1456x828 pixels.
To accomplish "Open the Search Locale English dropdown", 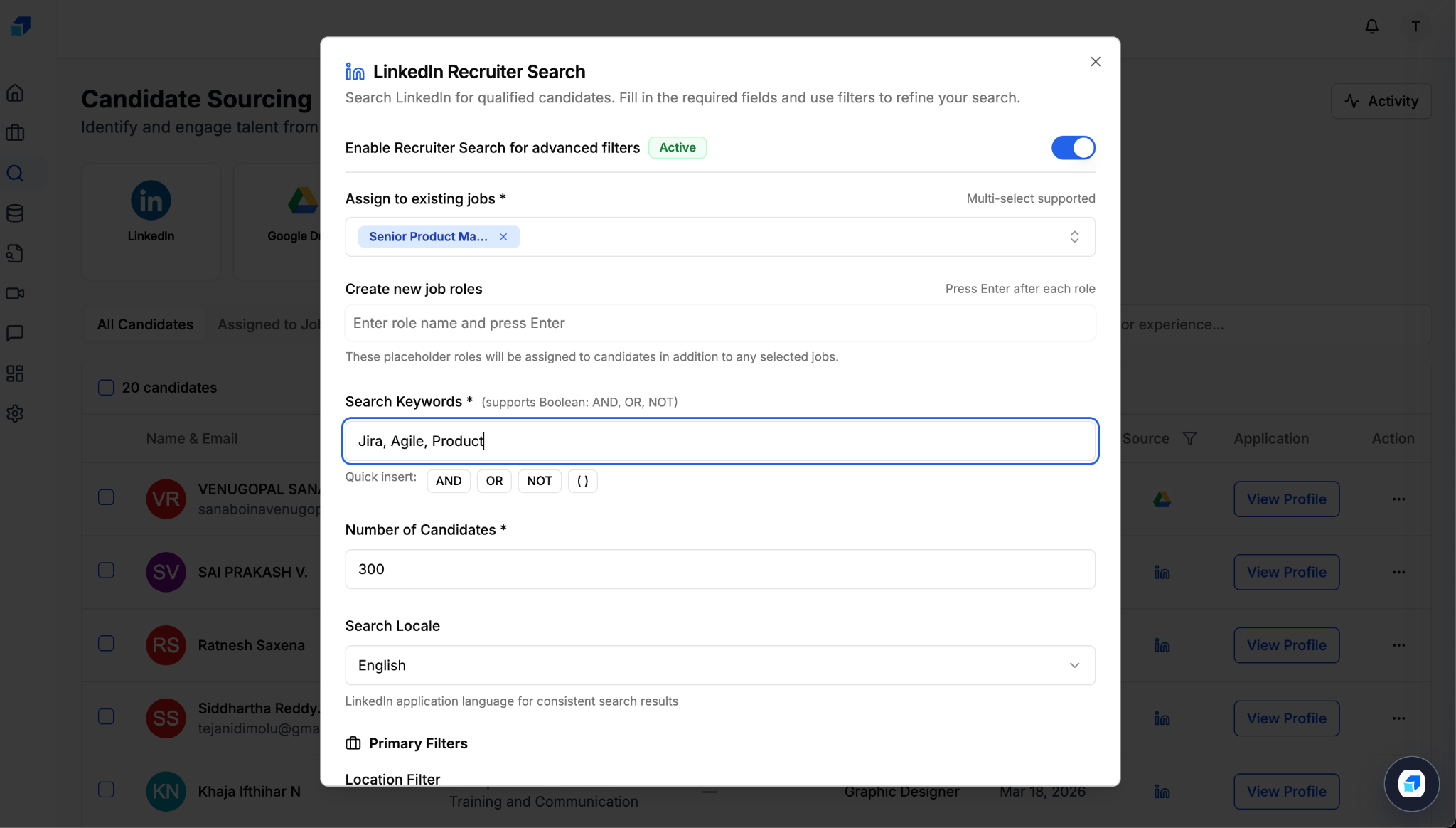I will (x=719, y=665).
